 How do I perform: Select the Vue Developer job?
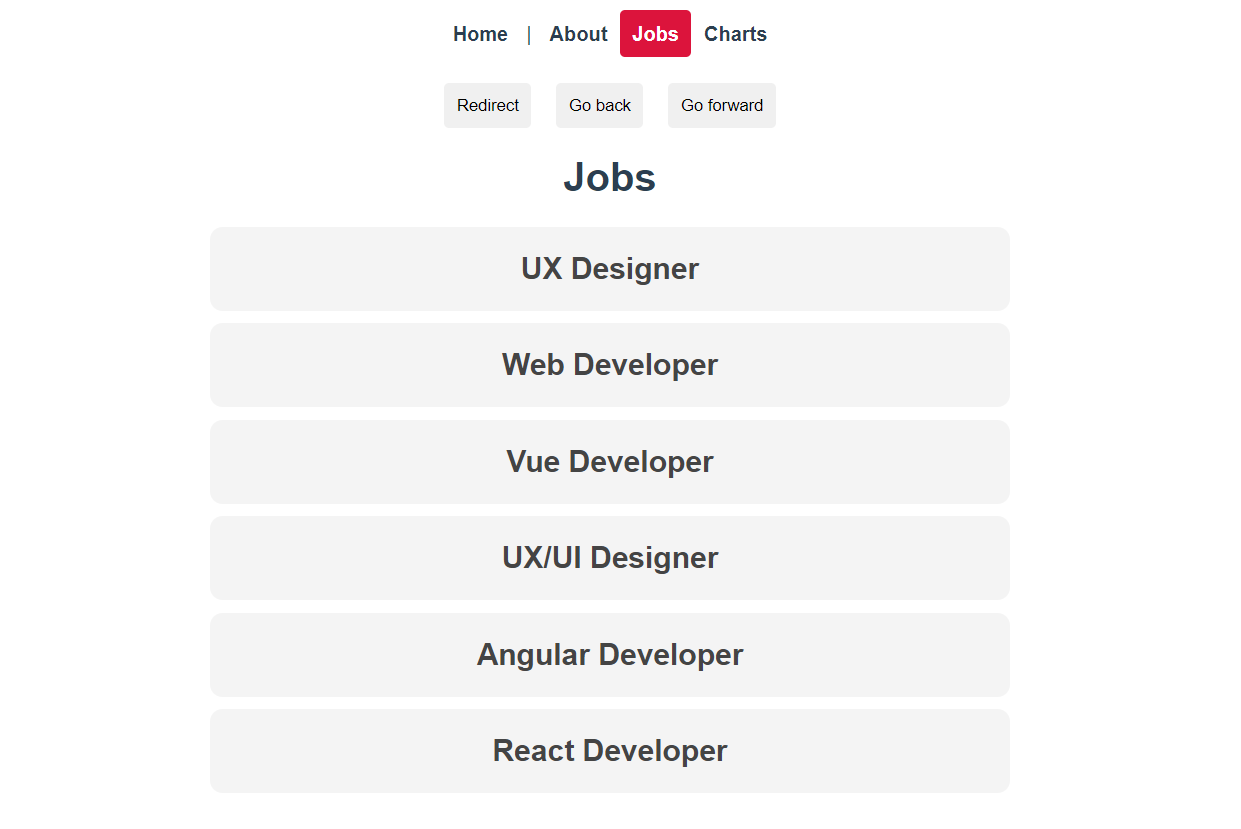610,462
